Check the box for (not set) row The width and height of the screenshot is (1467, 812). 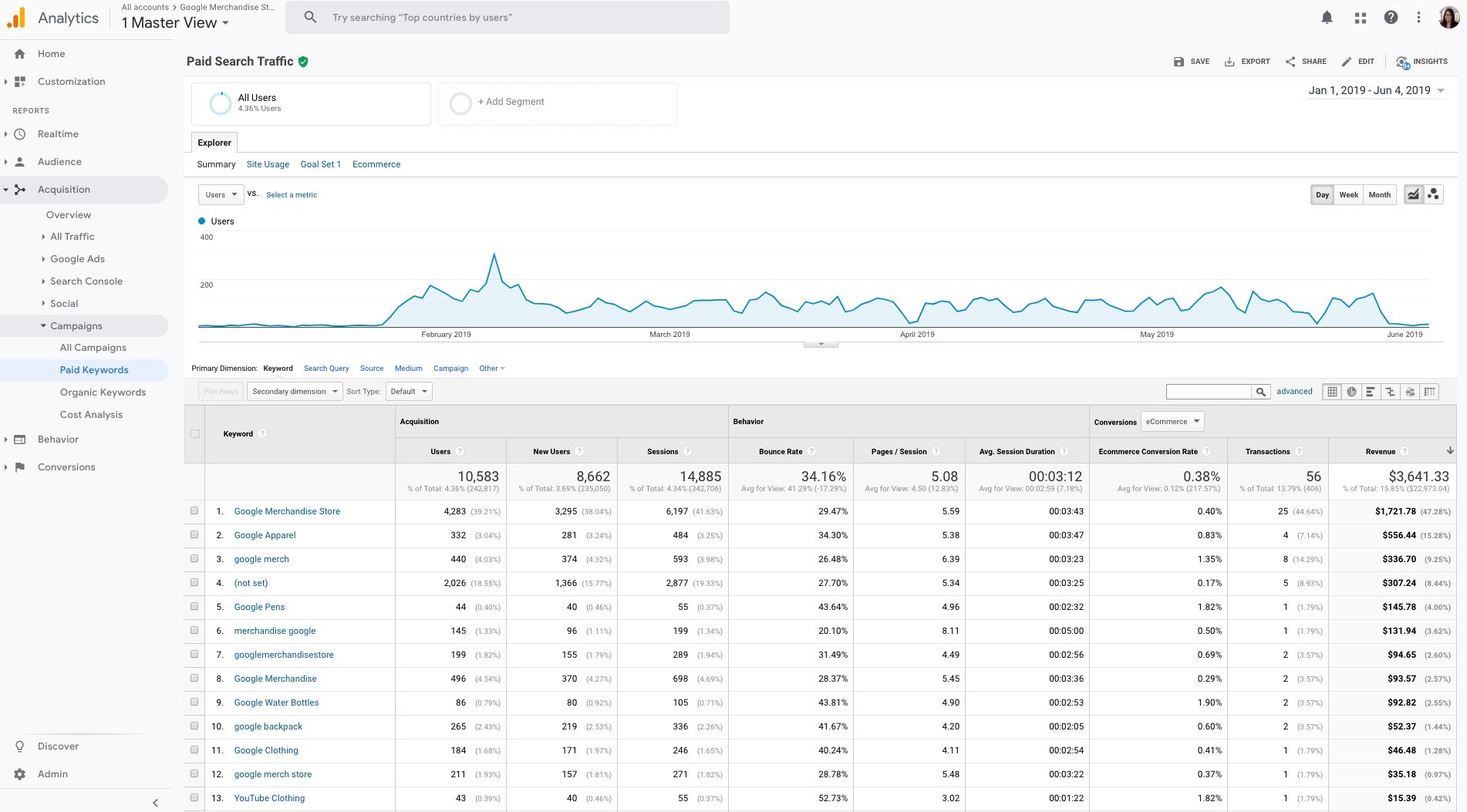[194, 582]
